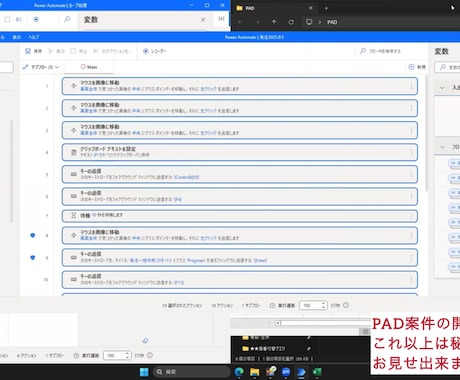Click the search magnifier in back Power Automate window
This screenshot has height=380, width=460.
pyautogui.click(x=67, y=19)
